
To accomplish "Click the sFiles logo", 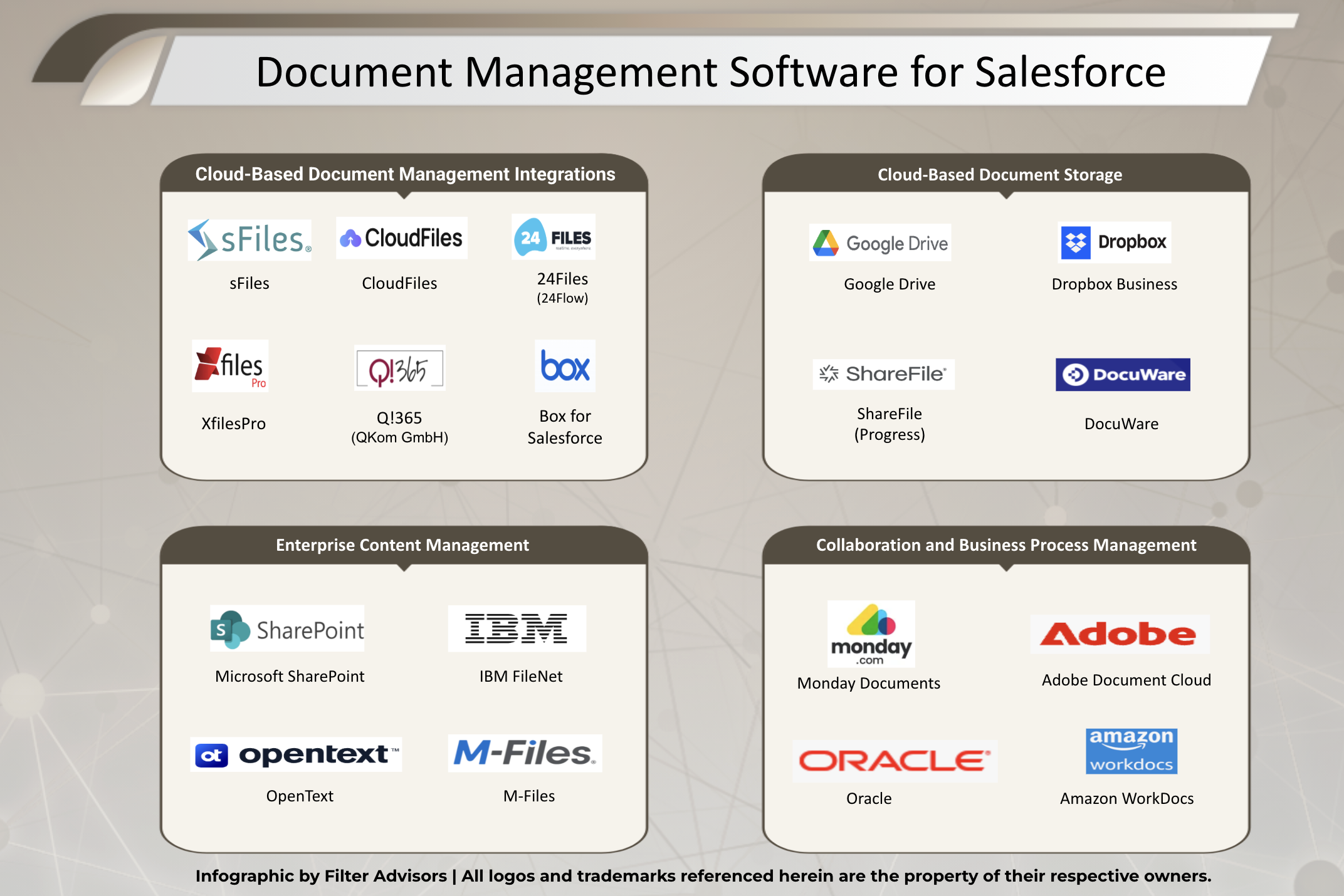I will click(x=249, y=239).
